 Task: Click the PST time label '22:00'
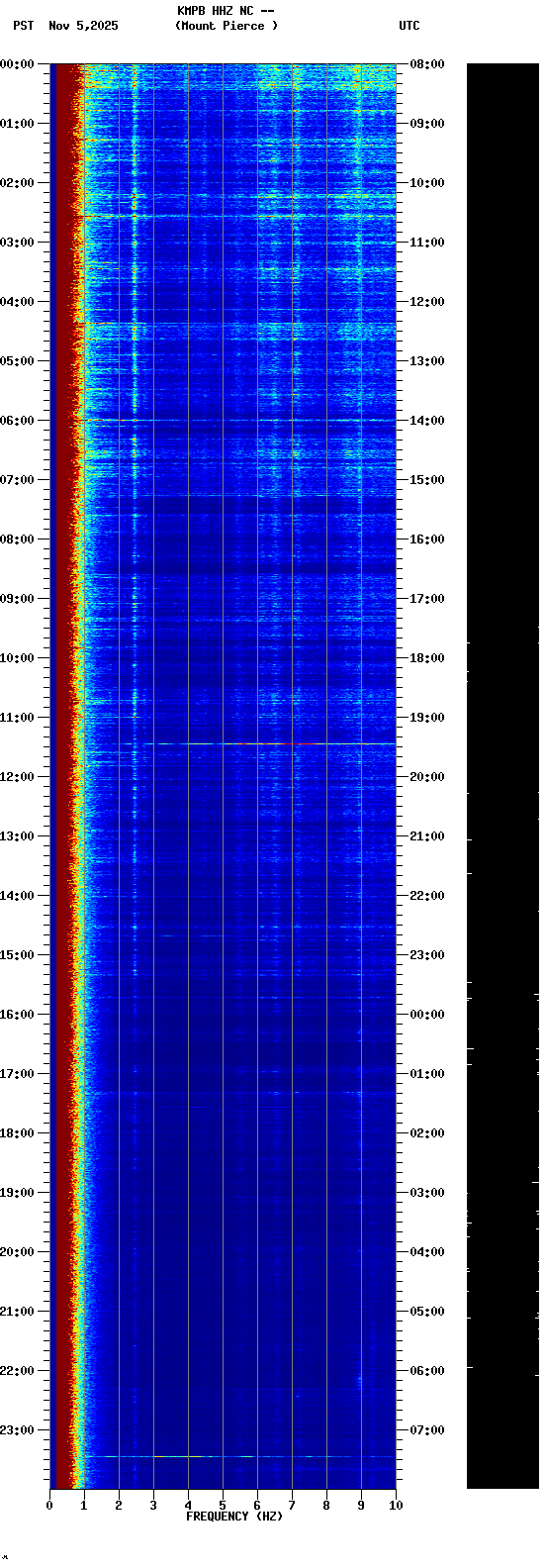click(x=17, y=1371)
